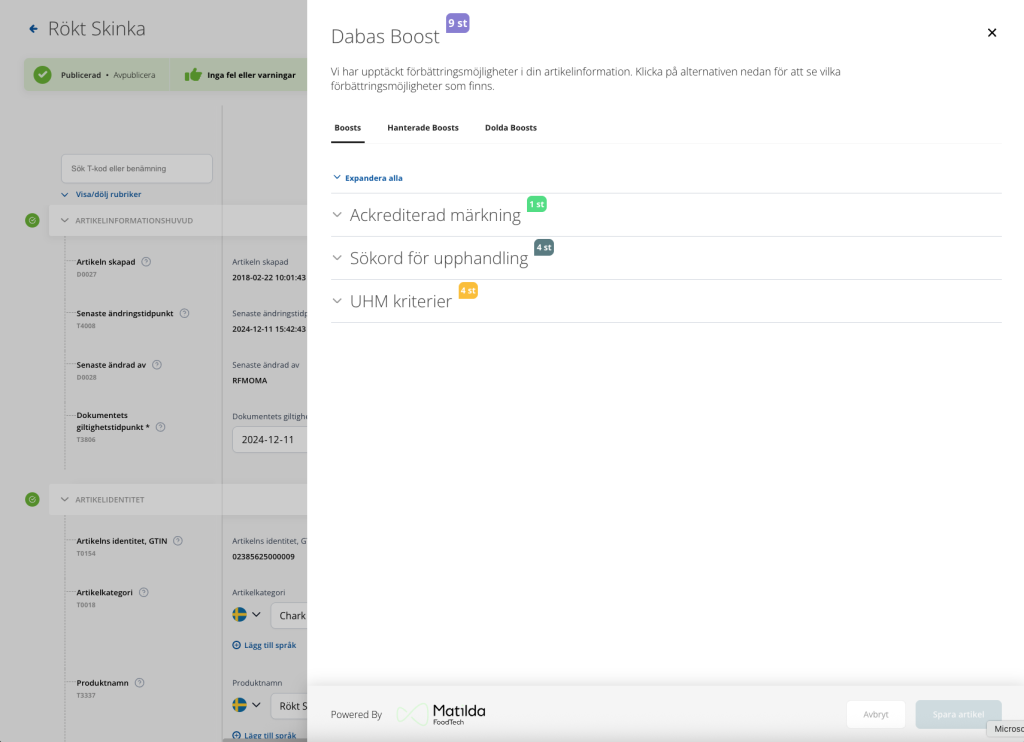The width and height of the screenshot is (1024, 742).
Task: Collapse the ARTIKELIDENTITET section
Action: (x=65, y=500)
